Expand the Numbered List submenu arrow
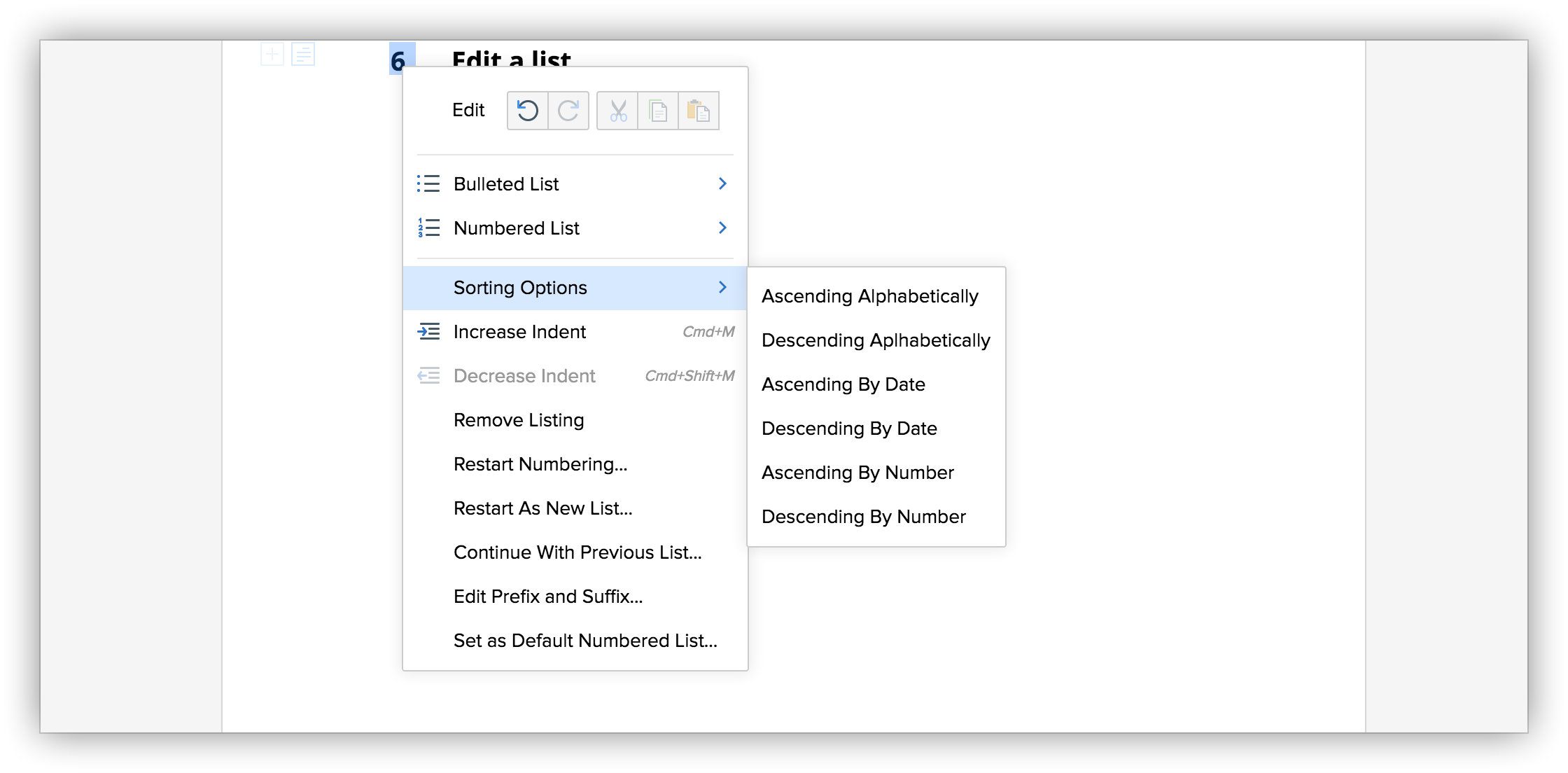 click(722, 228)
